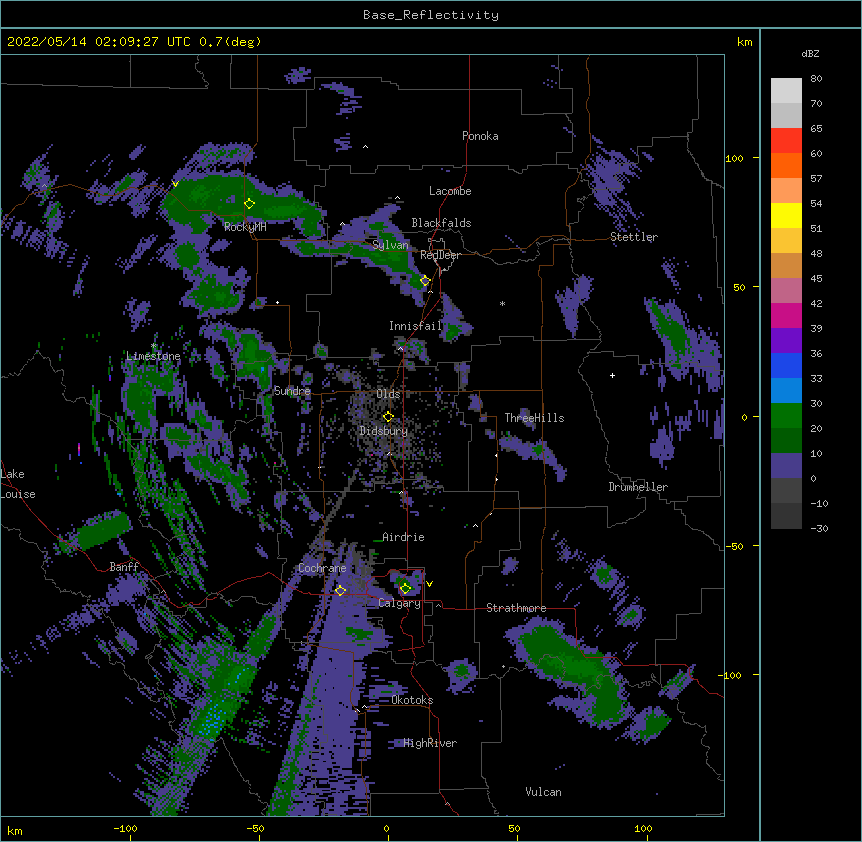Select the orange 57-60 dBZ legend band

786,165
